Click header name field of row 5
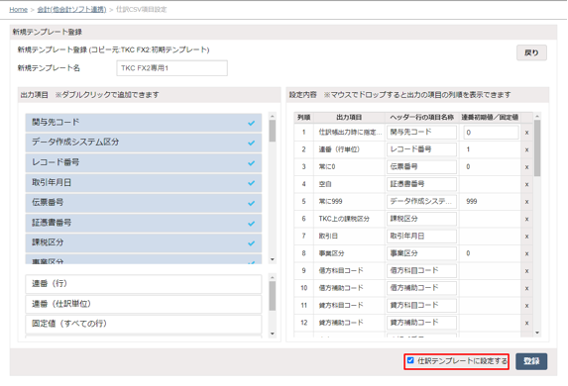This screenshot has width=568, height=386. pyautogui.click(x=422, y=202)
